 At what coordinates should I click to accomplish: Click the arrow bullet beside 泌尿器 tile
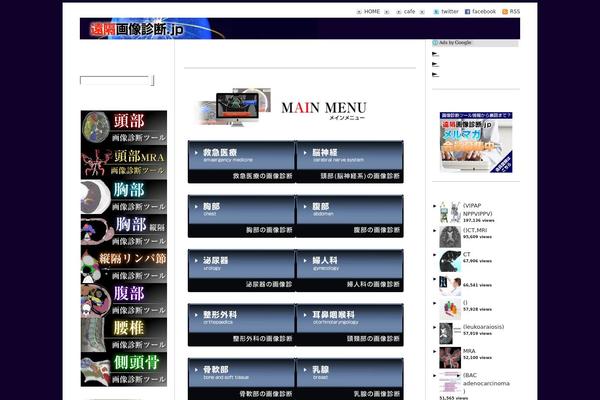coord(196,261)
